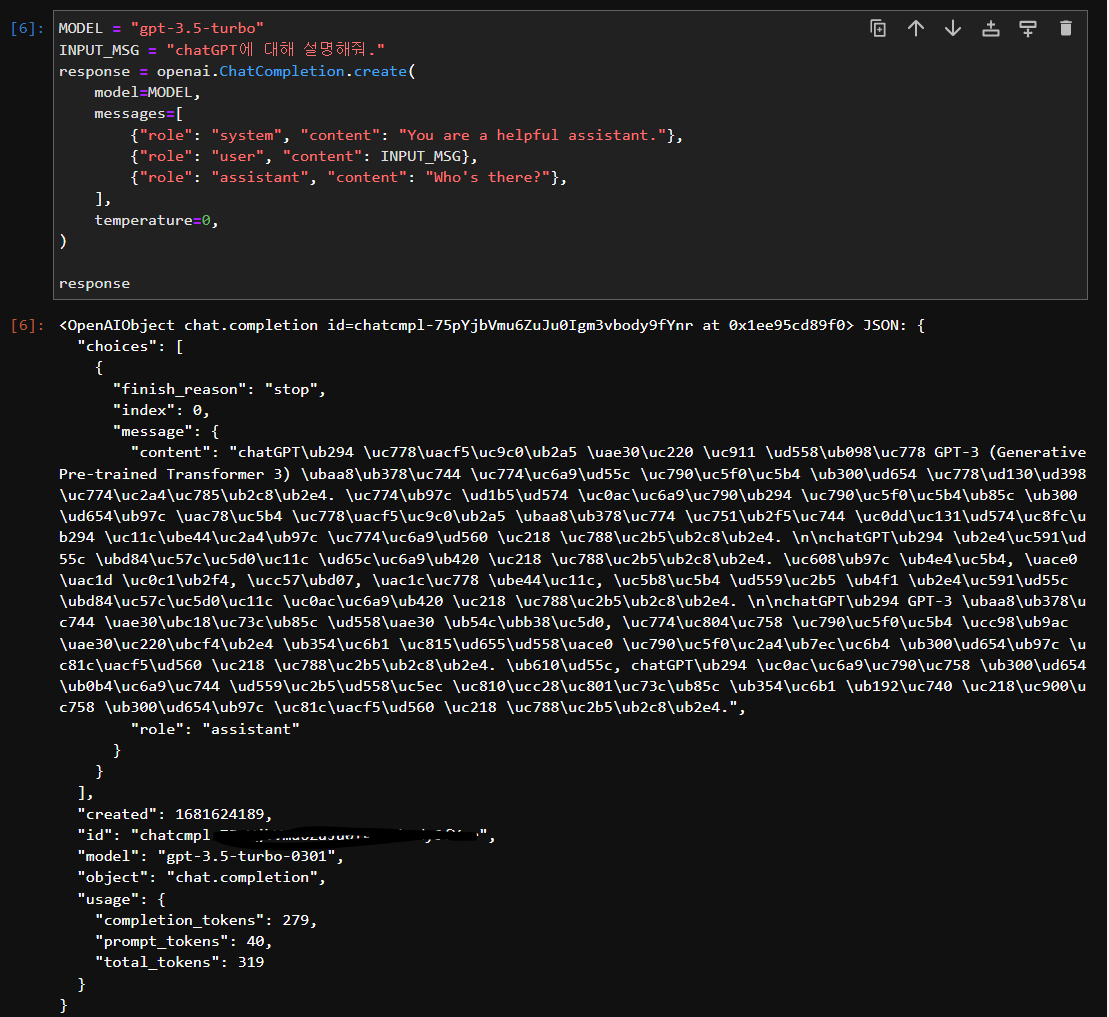This screenshot has height=1017, width=1109.
Task: Delete the cell with the trash icon
Action: (1066, 28)
